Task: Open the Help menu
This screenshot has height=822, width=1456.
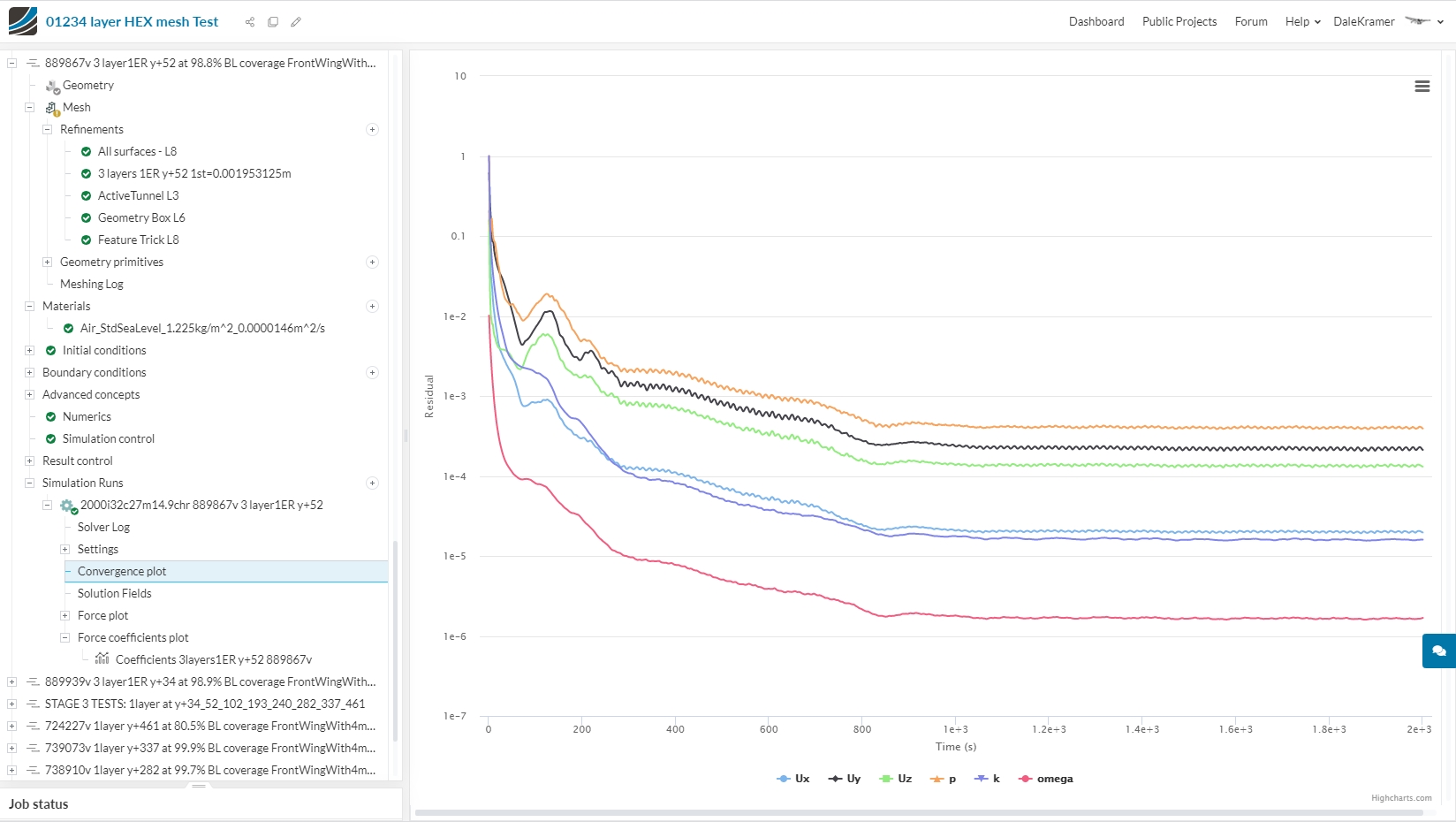Action: [x=1302, y=22]
